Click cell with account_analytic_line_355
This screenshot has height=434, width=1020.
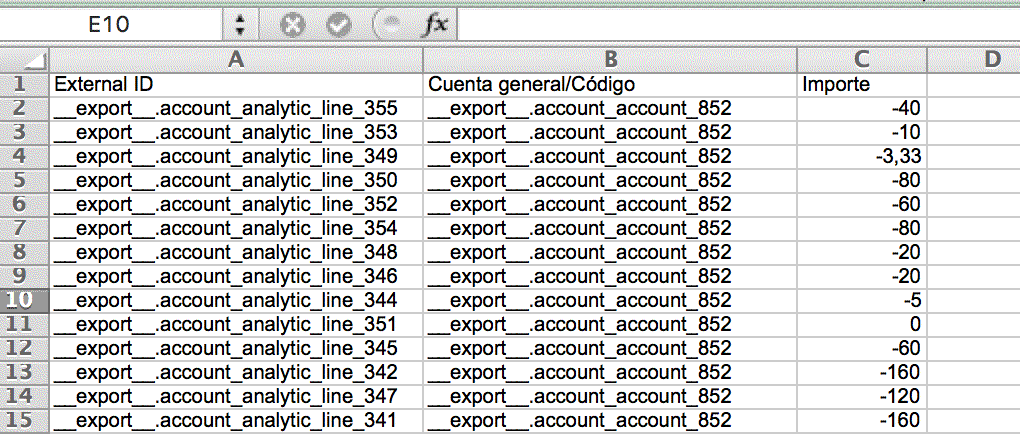[x=236, y=109]
